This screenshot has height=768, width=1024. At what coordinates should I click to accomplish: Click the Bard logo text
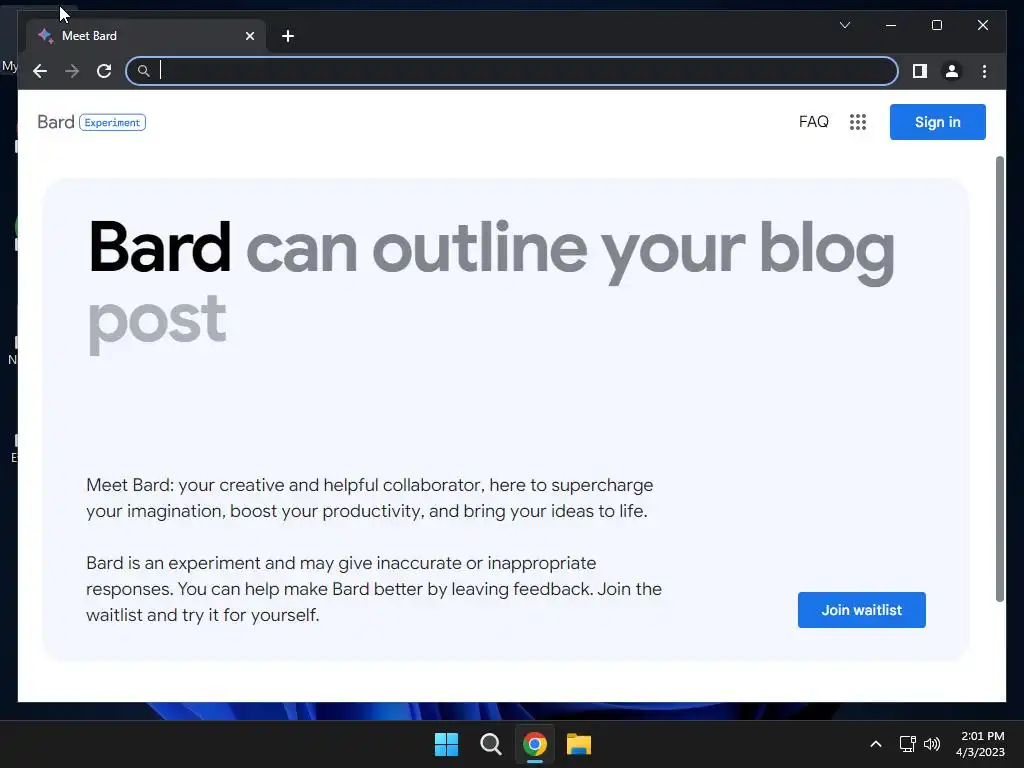(56, 122)
